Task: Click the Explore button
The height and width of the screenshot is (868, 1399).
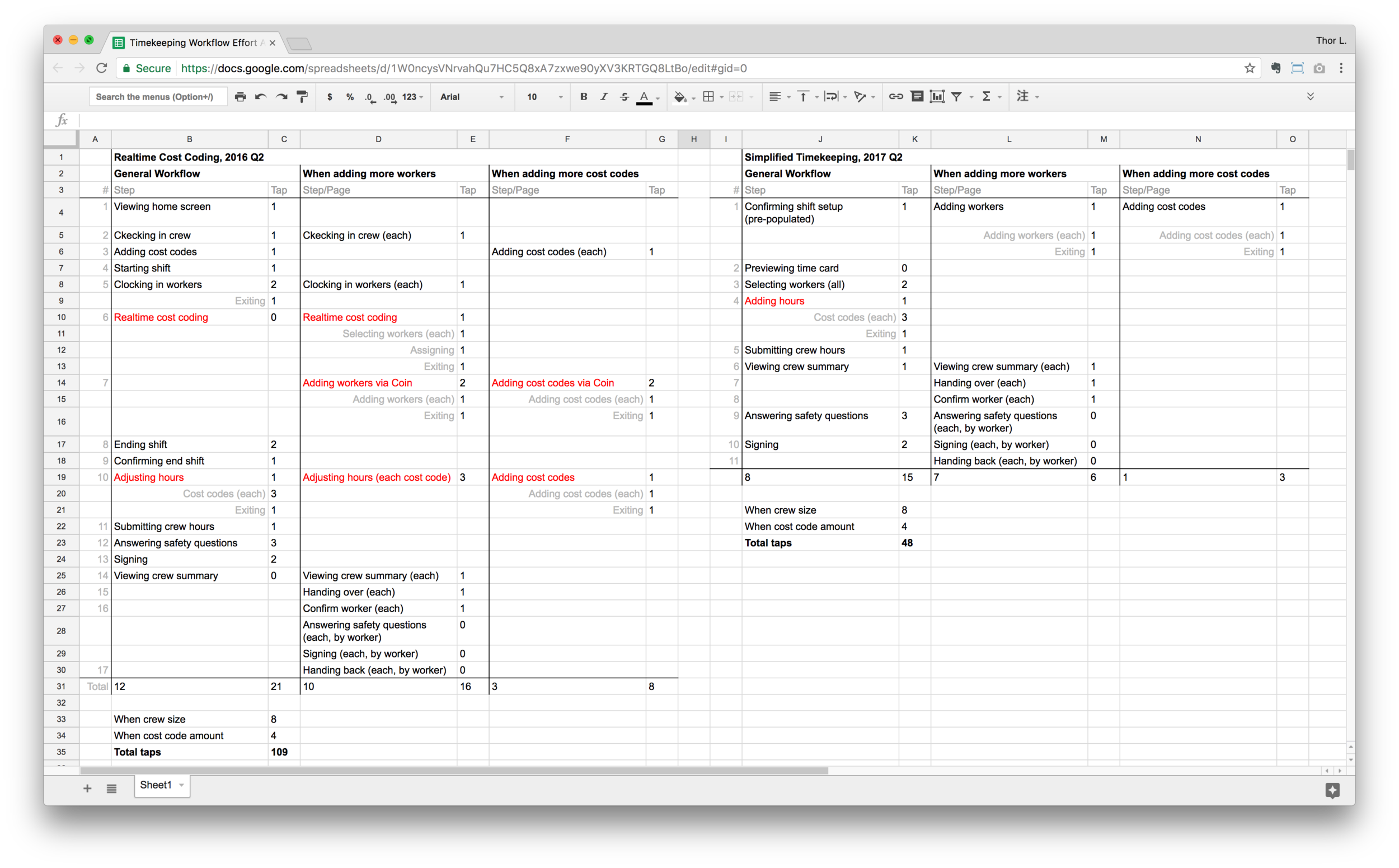Action: click(1332, 790)
